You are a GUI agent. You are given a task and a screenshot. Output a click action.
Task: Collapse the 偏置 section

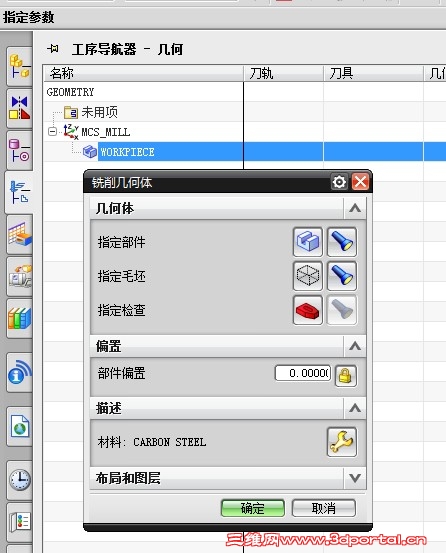355,346
